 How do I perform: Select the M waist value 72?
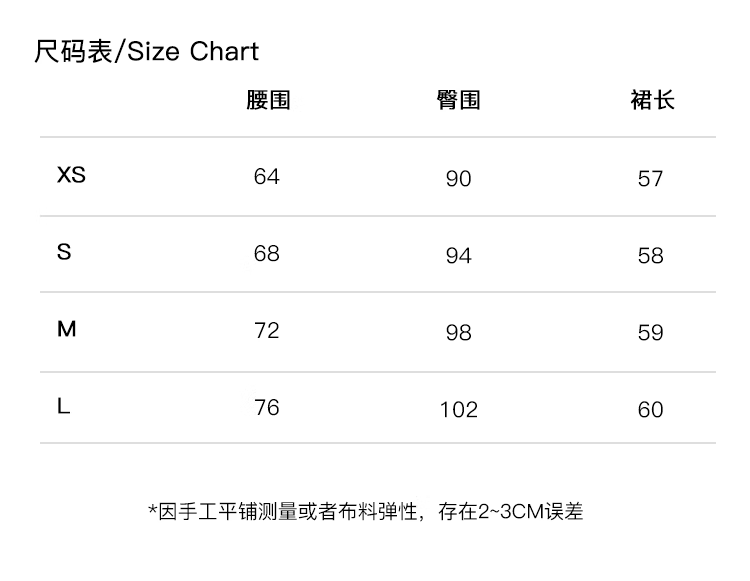click(267, 331)
